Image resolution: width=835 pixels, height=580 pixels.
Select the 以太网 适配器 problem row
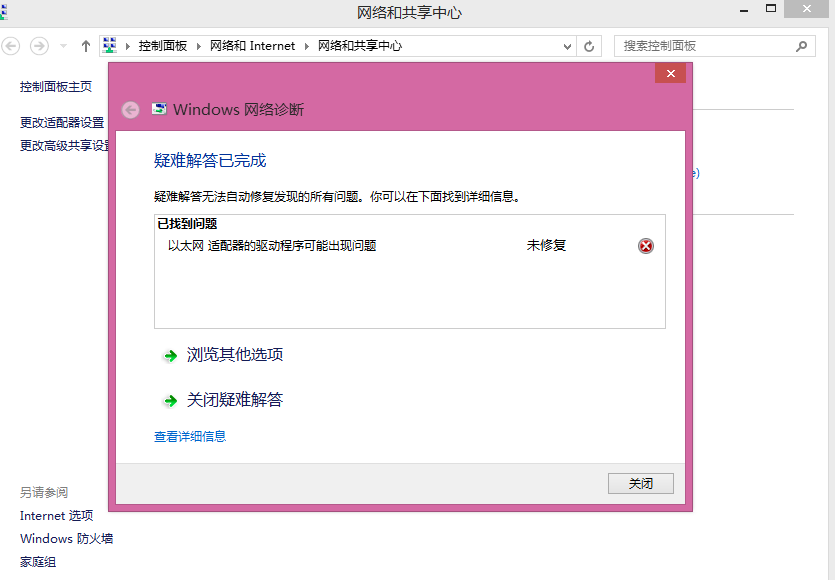pos(410,246)
